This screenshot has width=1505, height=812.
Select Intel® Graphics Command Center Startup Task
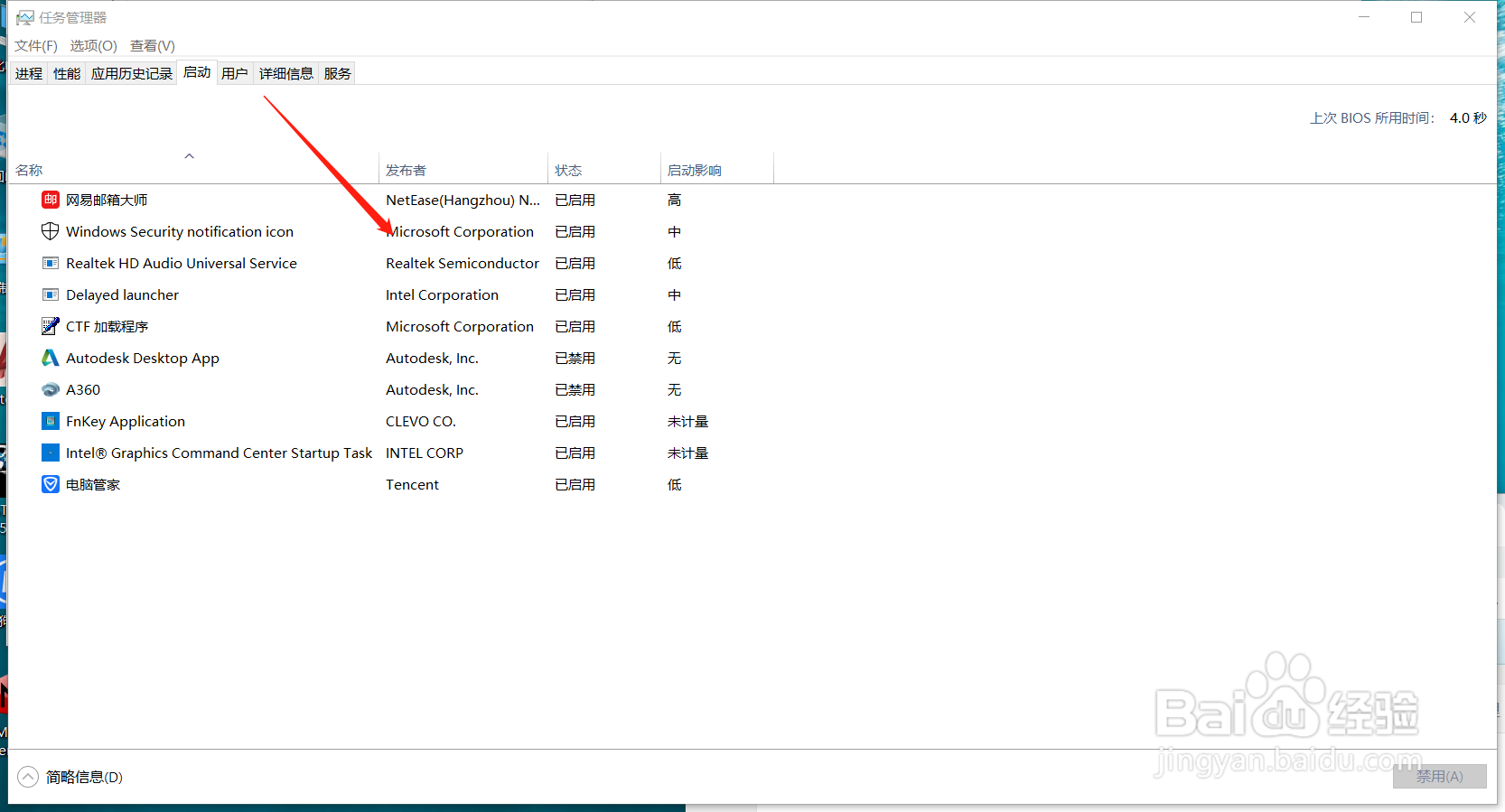(x=219, y=453)
